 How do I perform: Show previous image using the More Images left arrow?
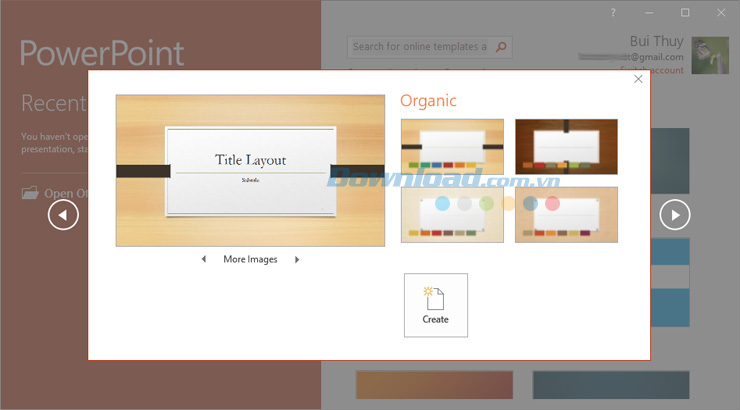(204, 259)
